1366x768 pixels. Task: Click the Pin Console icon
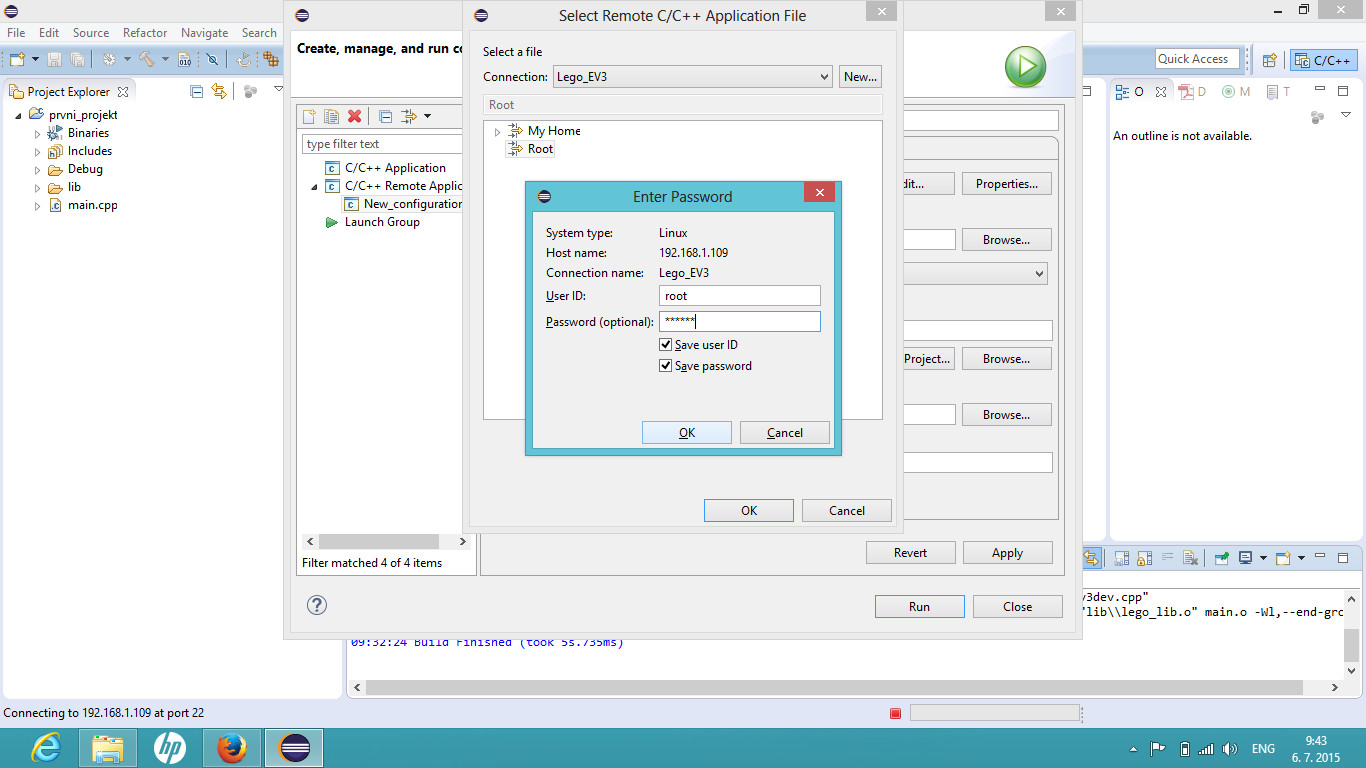(x=1222, y=558)
